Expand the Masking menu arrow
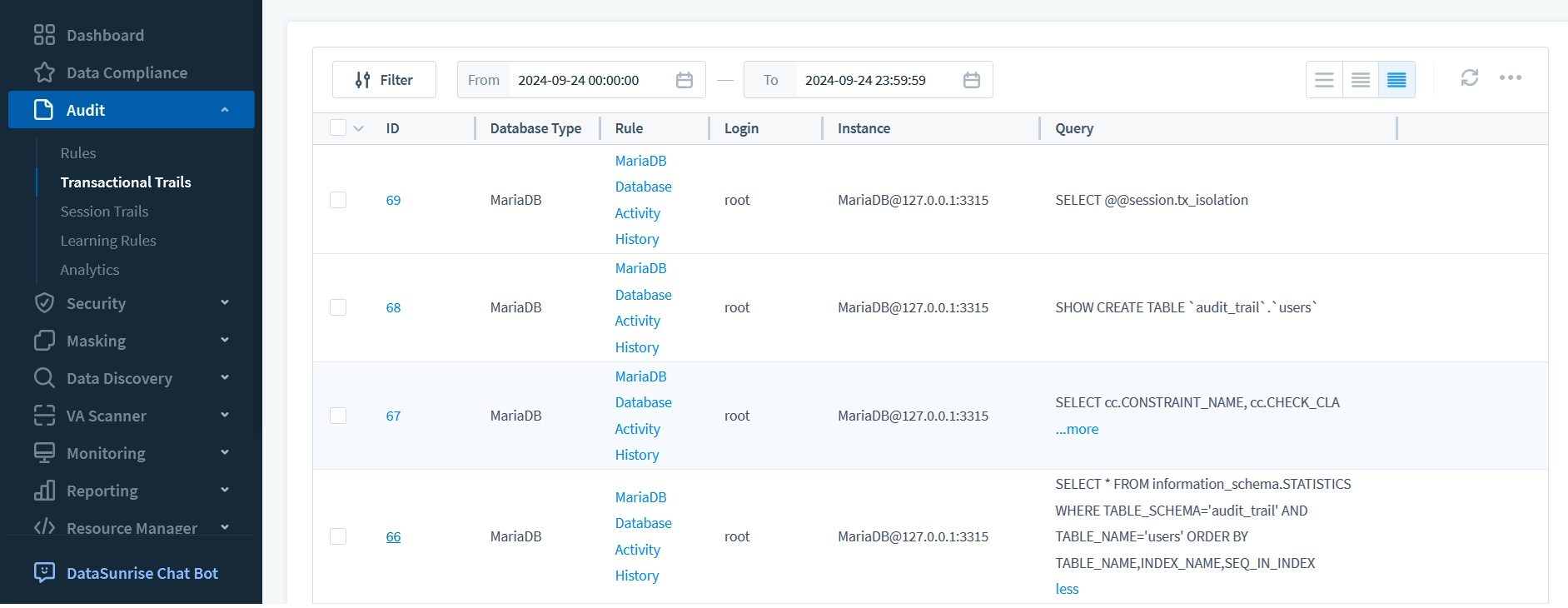The width and height of the screenshot is (1568, 608). 225,340
